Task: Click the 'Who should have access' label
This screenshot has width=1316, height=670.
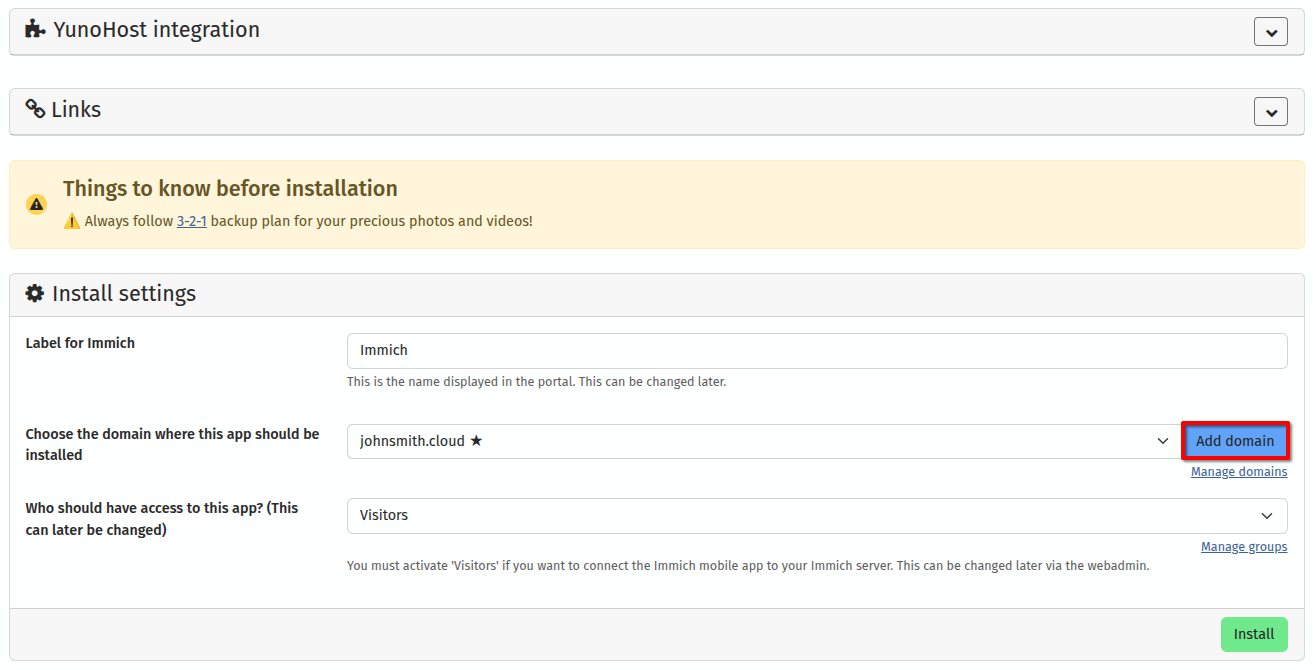Action: (x=162, y=519)
